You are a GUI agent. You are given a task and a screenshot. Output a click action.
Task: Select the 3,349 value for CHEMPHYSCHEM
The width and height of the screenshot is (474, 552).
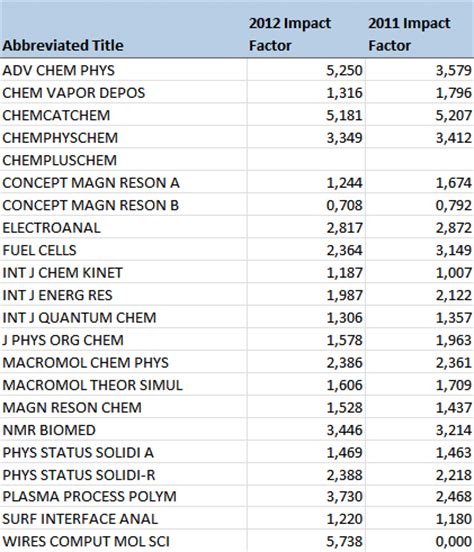point(344,138)
